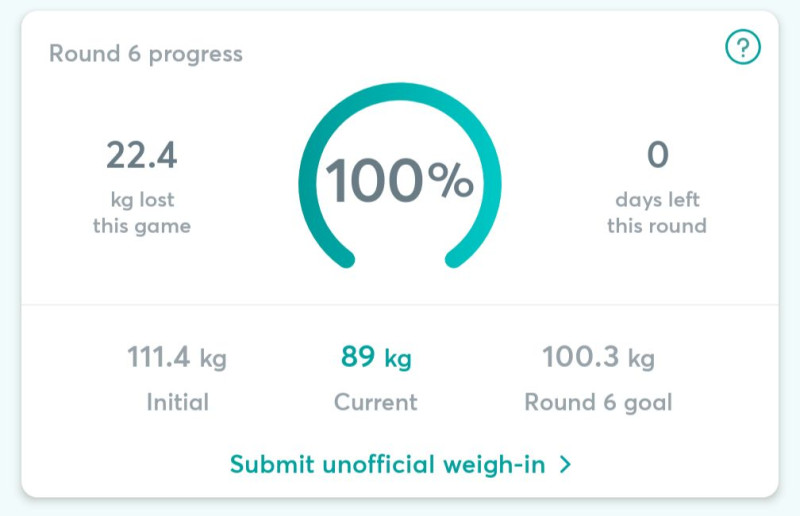Click the 111.4 kg initial weight
The height and width of the screenshot is (516, 800).
pos(177,357)
